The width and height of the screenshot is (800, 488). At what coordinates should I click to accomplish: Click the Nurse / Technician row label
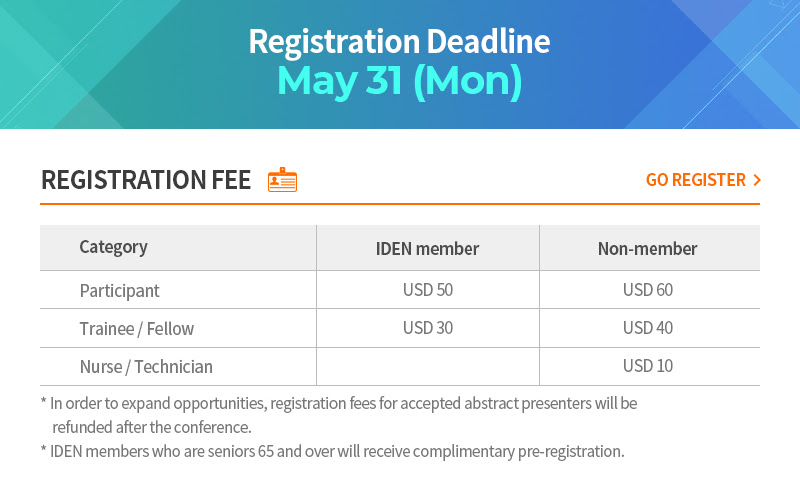[146, 367]
